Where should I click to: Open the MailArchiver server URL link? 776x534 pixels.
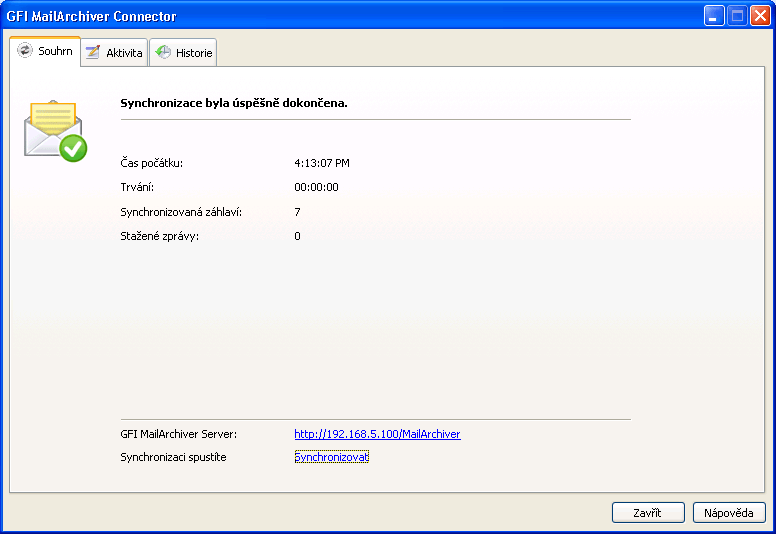(x=377, y=434)
